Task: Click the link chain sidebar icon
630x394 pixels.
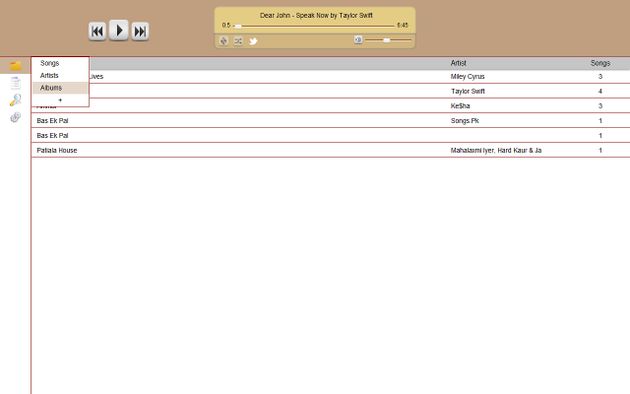Action: (15, 117)
